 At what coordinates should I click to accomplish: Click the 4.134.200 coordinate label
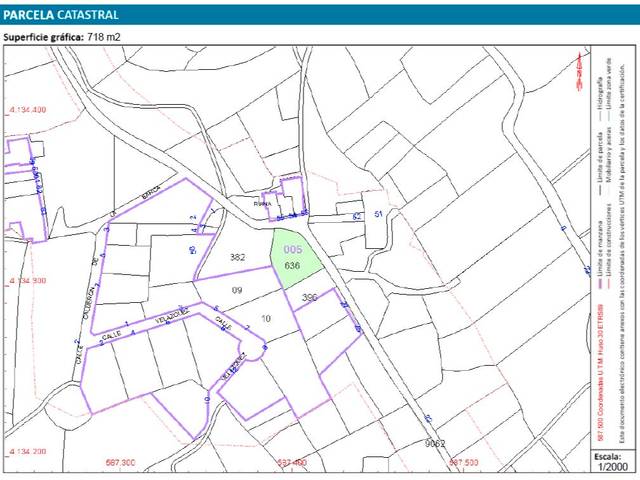point(27,452)
